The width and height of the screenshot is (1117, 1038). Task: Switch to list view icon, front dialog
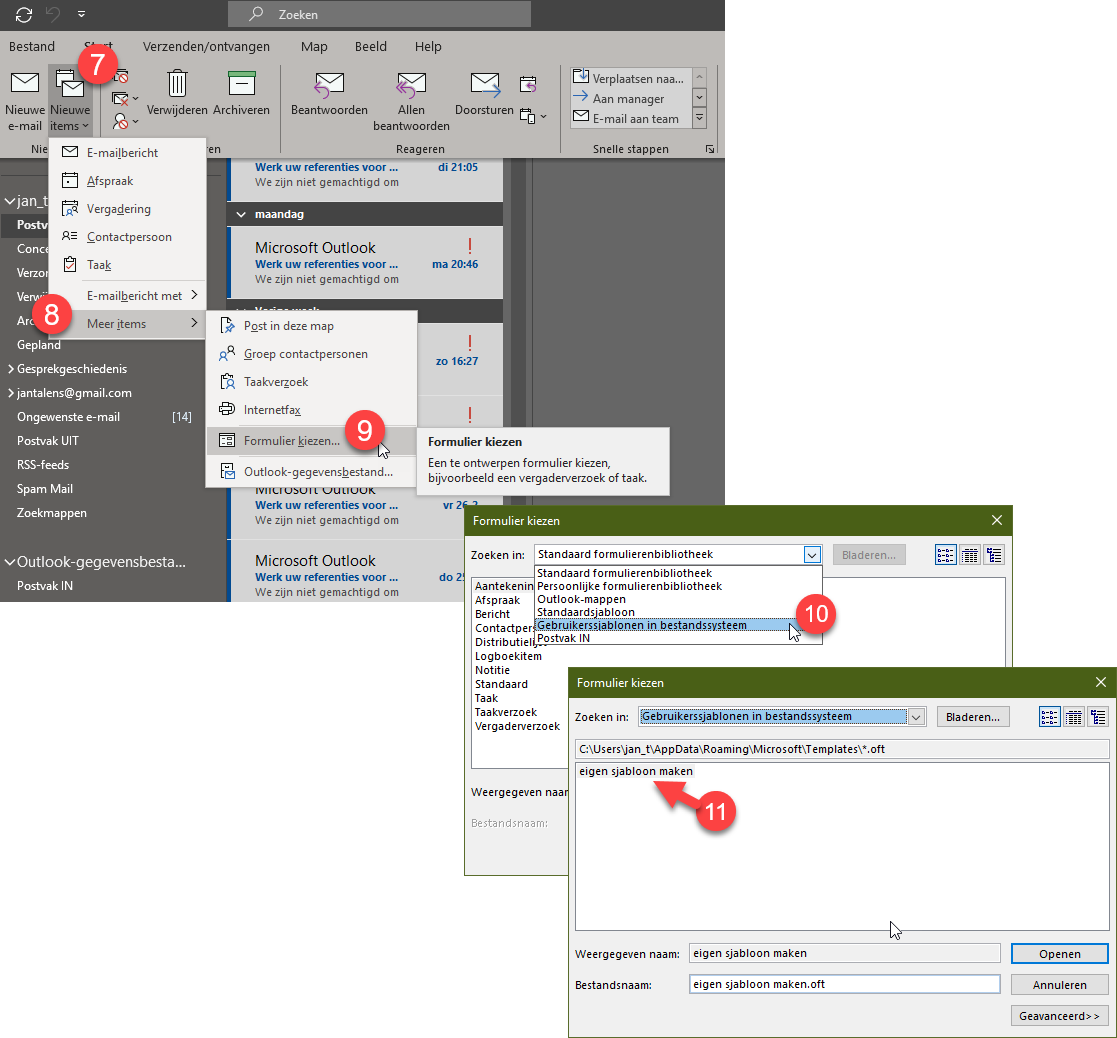click(1074, 717)
